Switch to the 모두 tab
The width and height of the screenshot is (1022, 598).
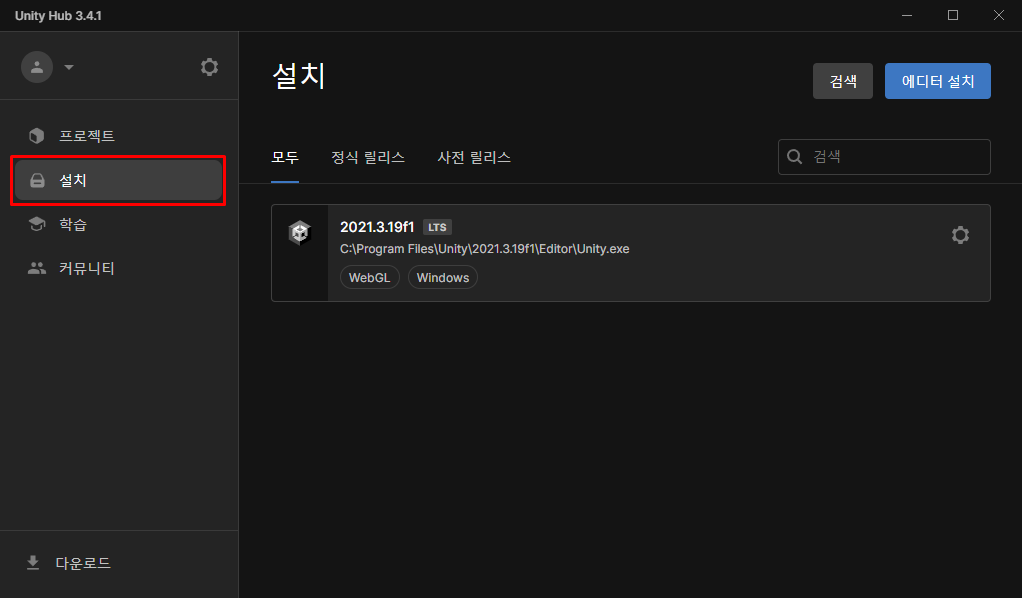pos(285,158)
